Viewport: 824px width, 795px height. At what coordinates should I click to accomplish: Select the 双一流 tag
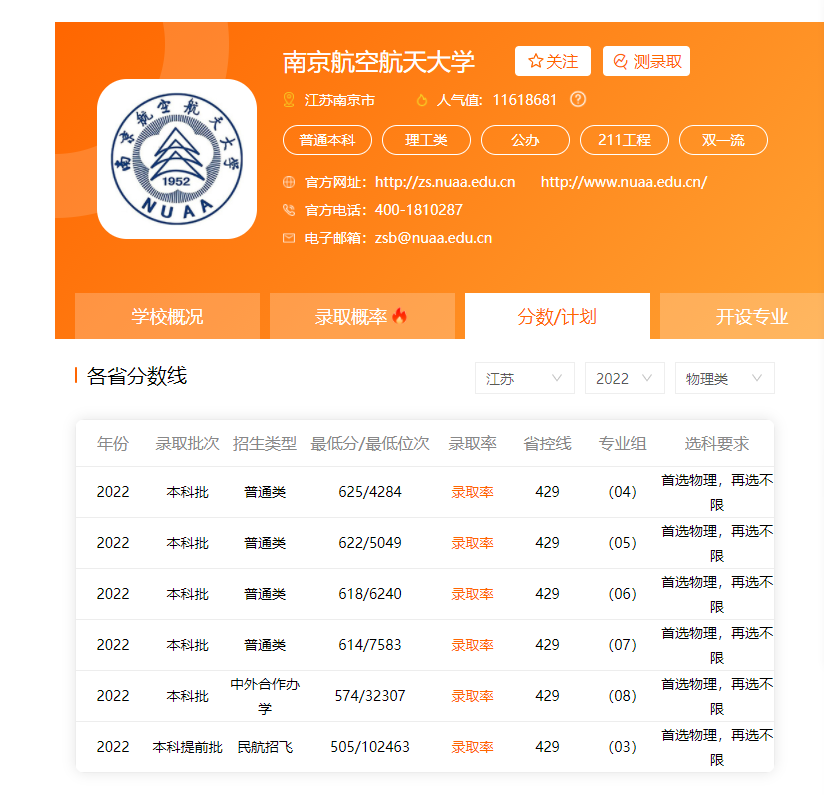[x=723, y=140]
